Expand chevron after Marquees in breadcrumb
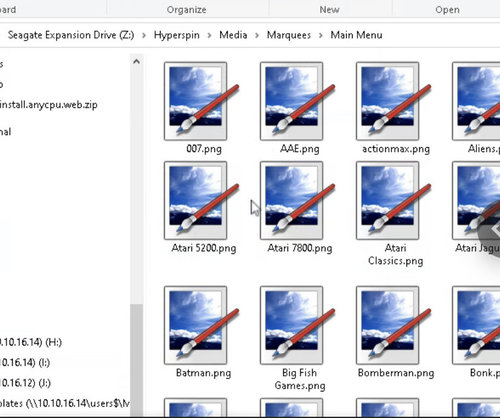This screenshot has height=418, width=500. [321, 35]
